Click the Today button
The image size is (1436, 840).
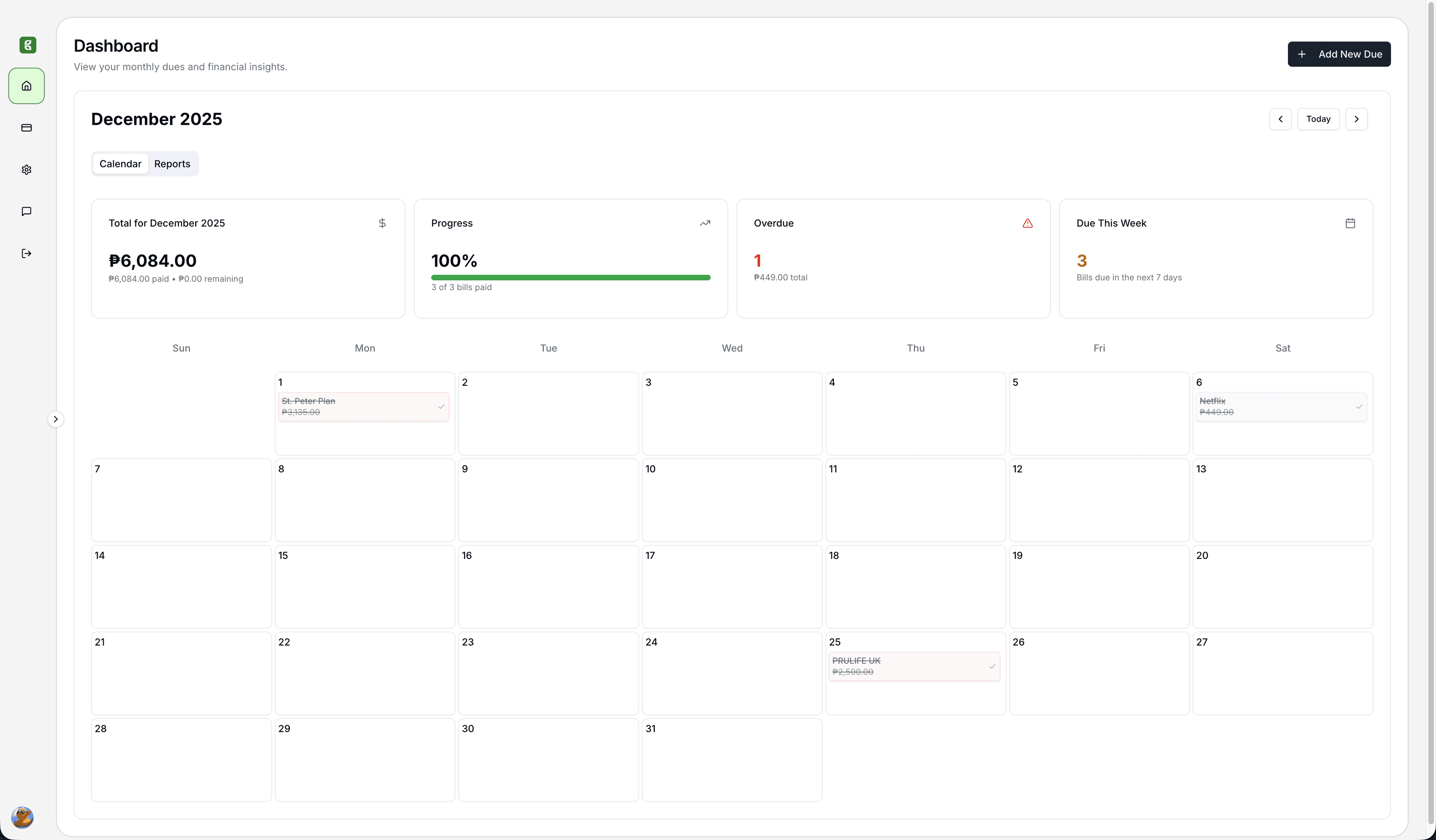pos(1318,119)
